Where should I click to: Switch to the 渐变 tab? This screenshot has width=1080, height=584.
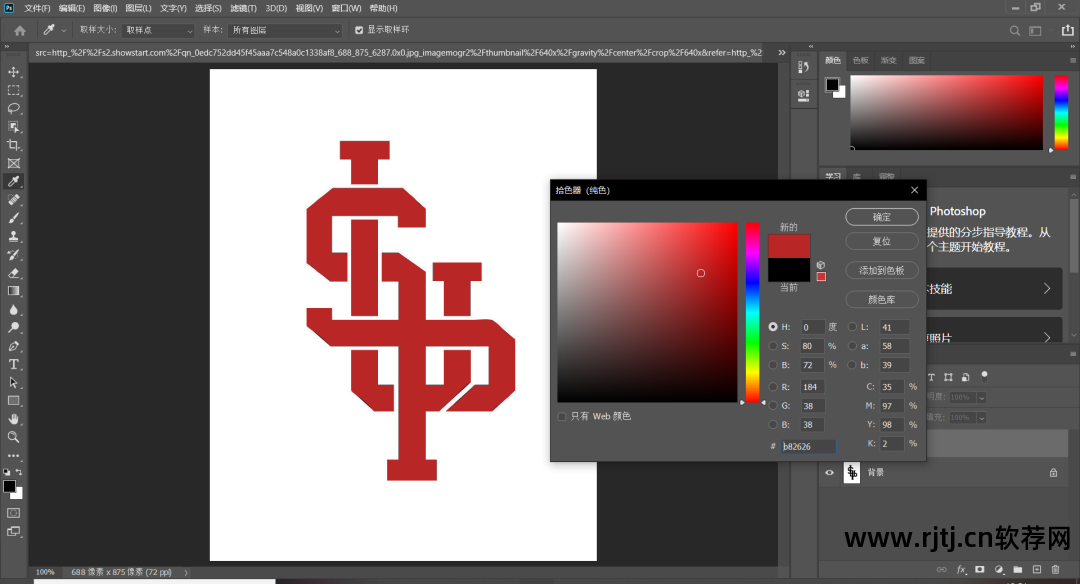[x=889, y=61]
